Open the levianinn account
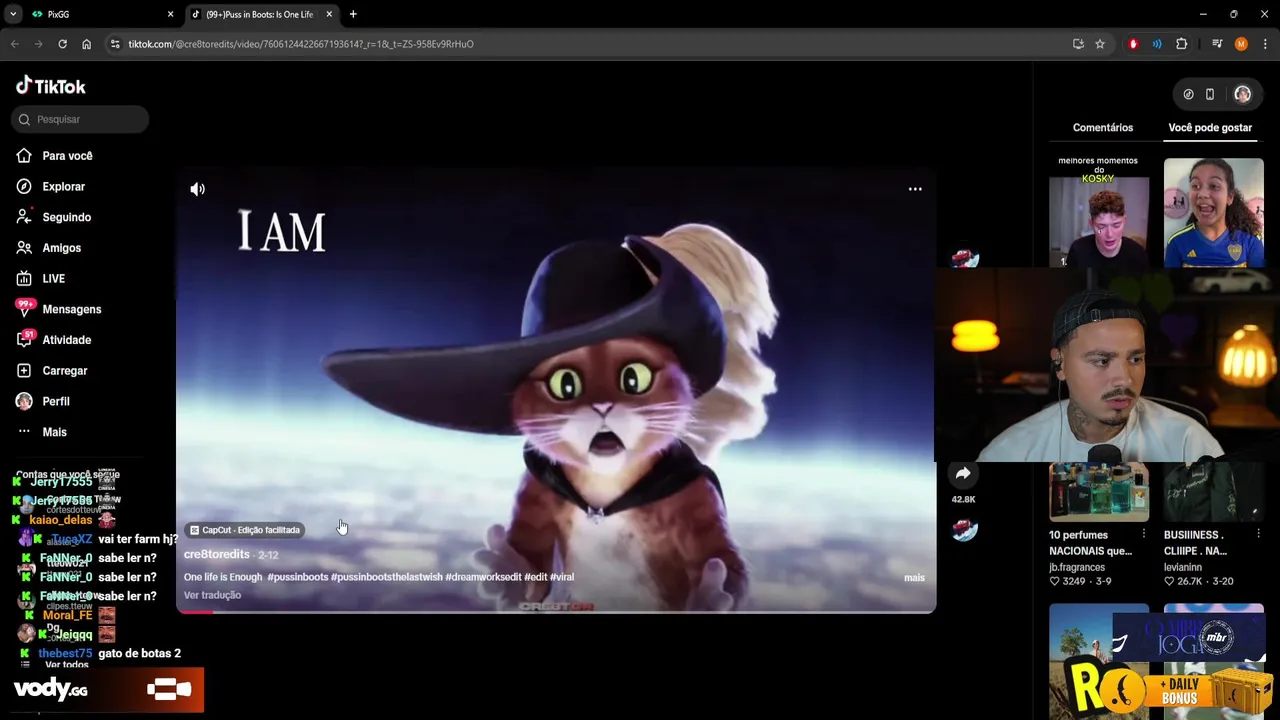The height and width of the screenshot is (720, 1280). [x=1183, y=567]
